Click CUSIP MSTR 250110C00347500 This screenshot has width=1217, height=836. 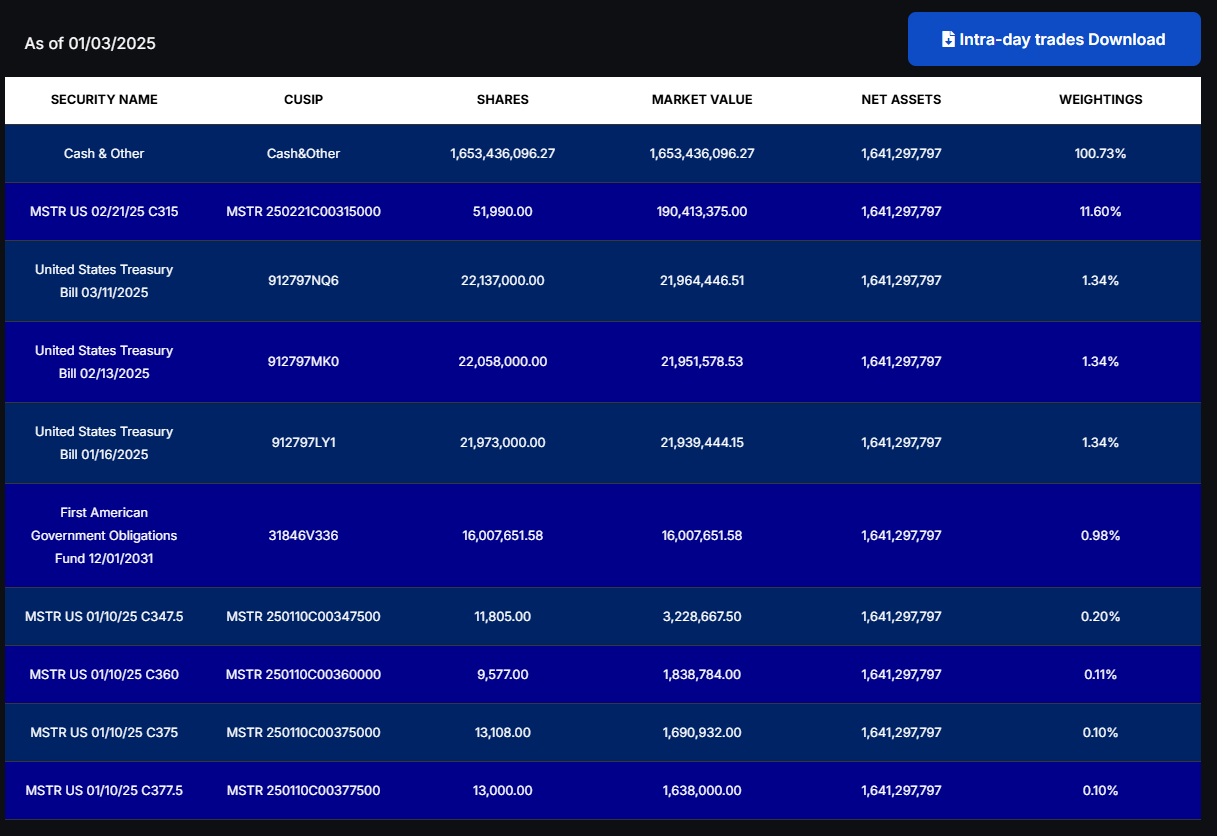[303, 617]
